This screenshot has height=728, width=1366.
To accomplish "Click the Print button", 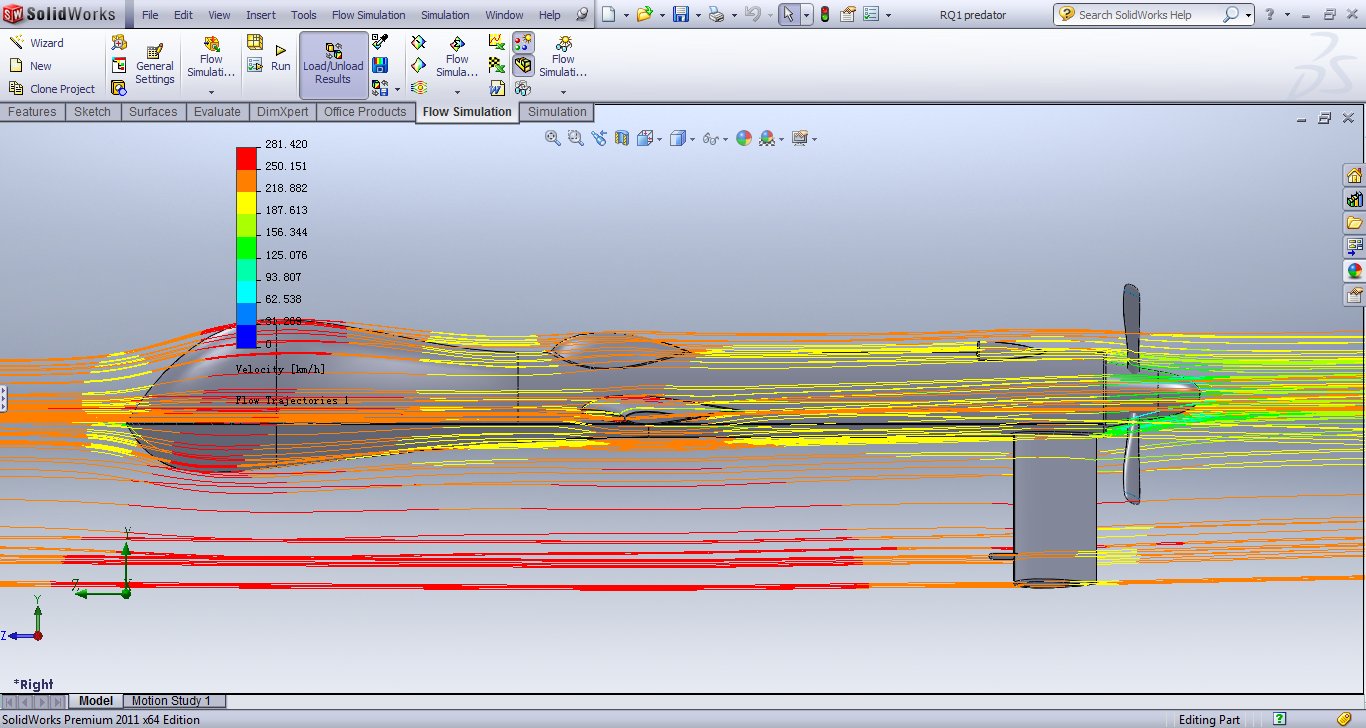I will (716, 14).
